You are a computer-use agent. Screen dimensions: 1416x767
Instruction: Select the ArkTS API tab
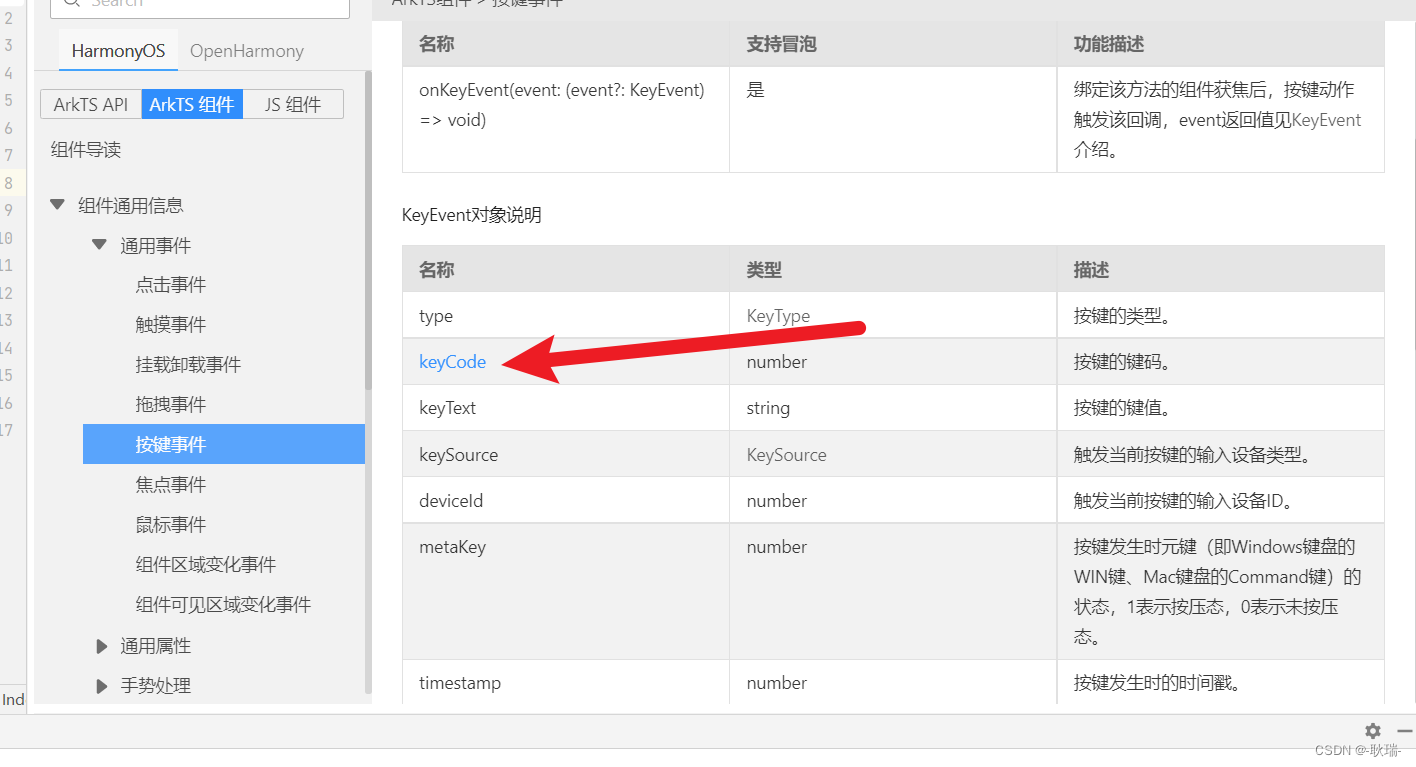coord(91,104)
